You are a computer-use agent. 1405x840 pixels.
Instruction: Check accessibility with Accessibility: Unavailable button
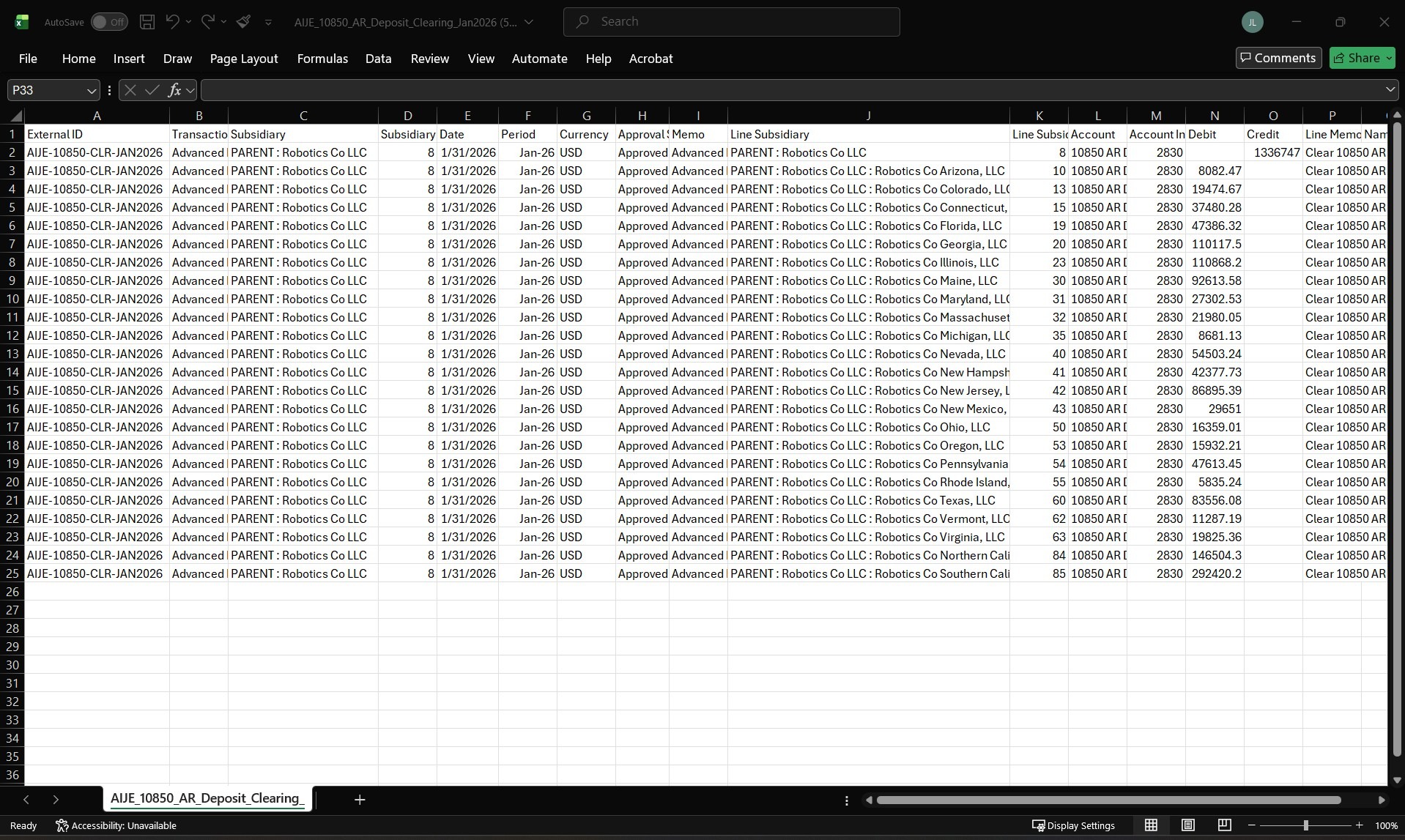[116, 825]
